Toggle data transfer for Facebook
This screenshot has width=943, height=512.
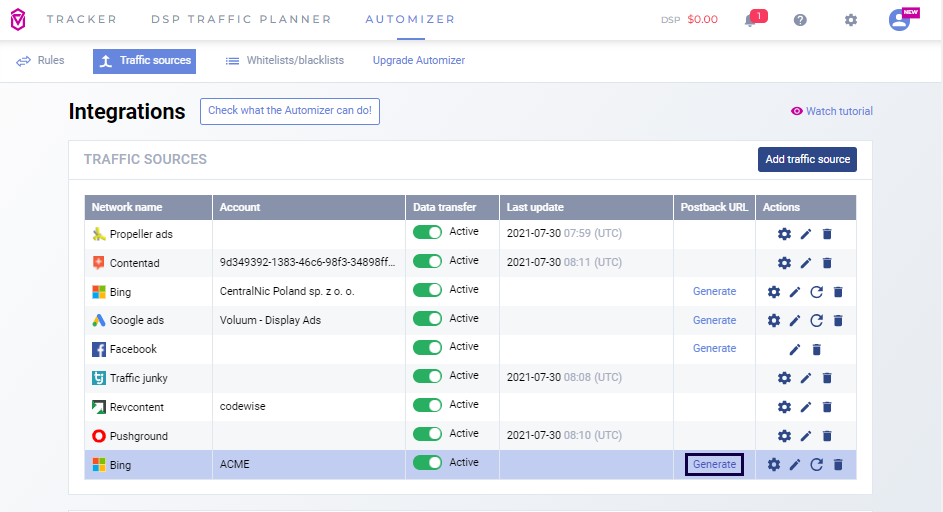click(428, 348)
